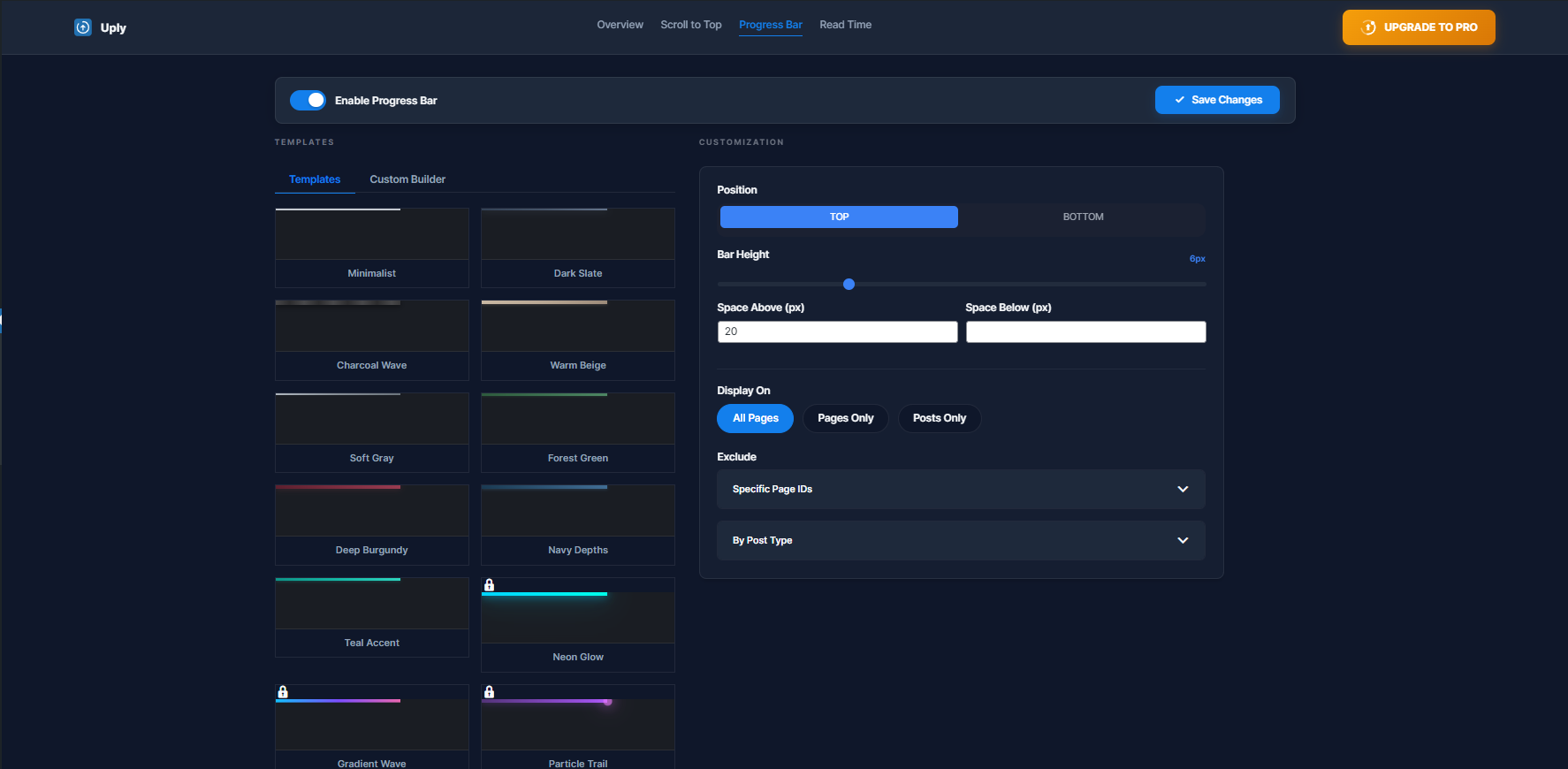
Task: Select the Navy Depths template
Action: [578, 525]
